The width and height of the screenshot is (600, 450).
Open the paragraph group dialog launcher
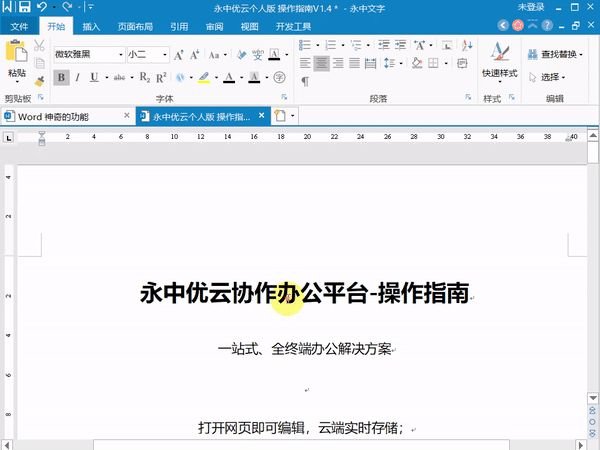[x=468, y=97]
